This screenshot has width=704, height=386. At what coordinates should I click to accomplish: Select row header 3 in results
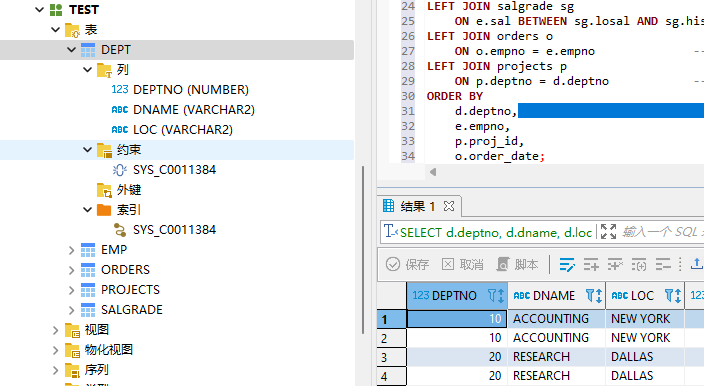pyautogui.click(x=392, y=357)
